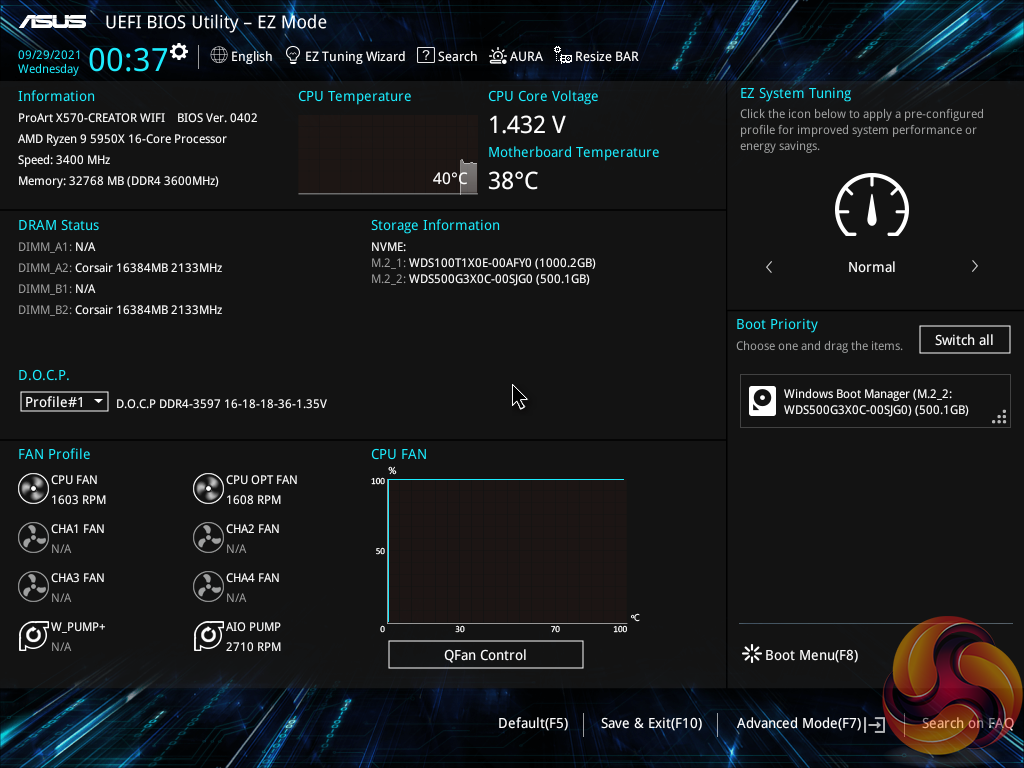Click the 2710 RPM AIO pump speed
This screenshot has height=768, width=1024.
[x=253, y=647]
